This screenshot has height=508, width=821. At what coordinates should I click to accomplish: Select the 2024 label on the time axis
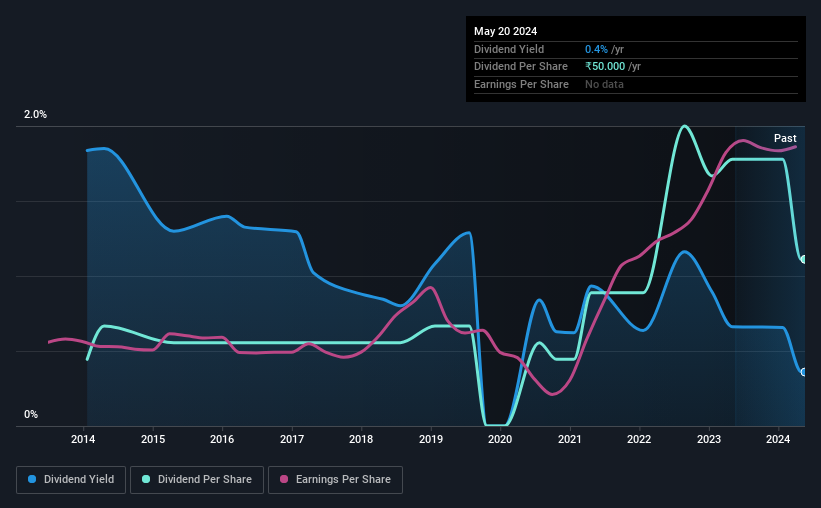point(778,439)
